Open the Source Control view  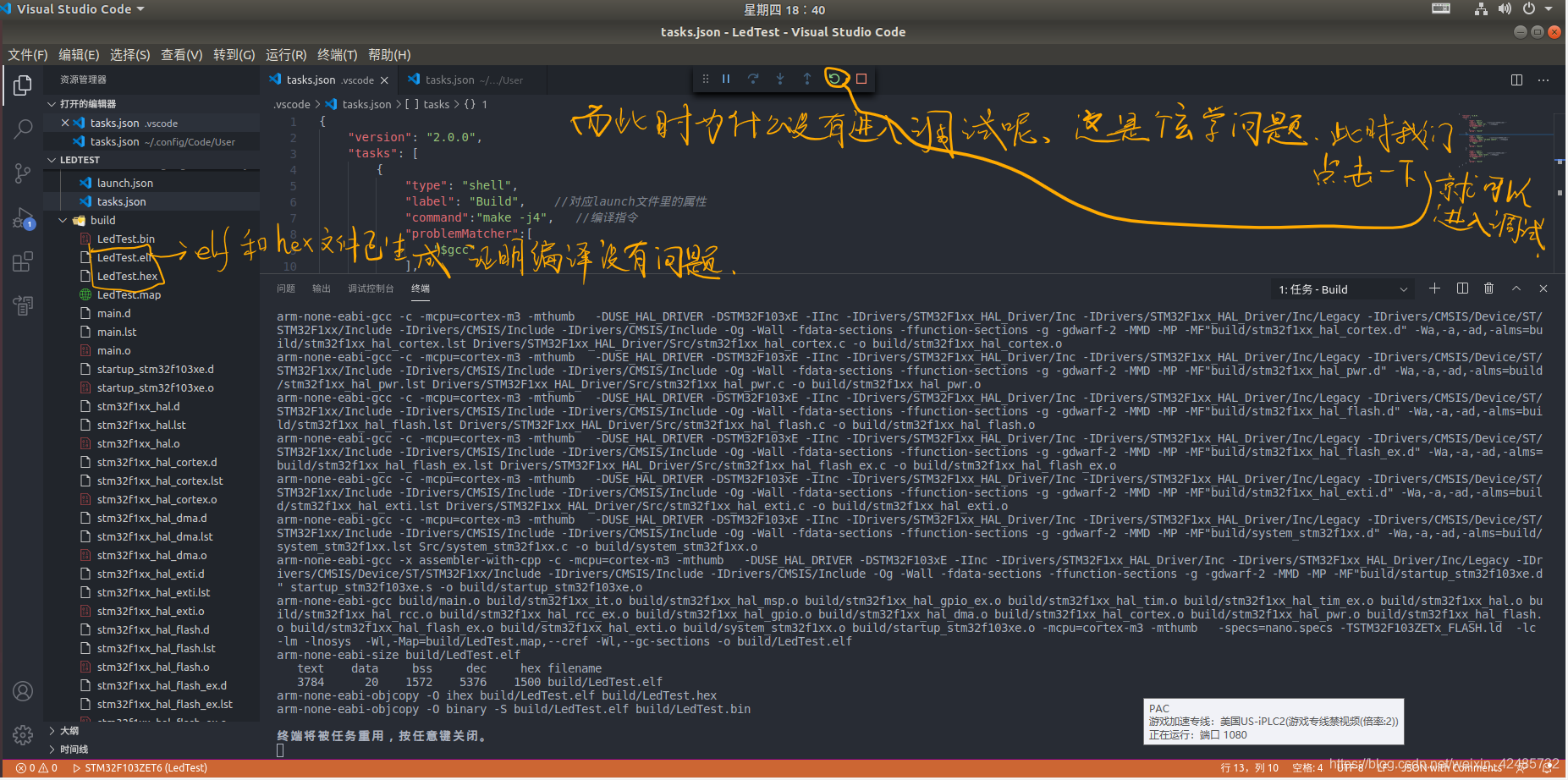[23, 173]
